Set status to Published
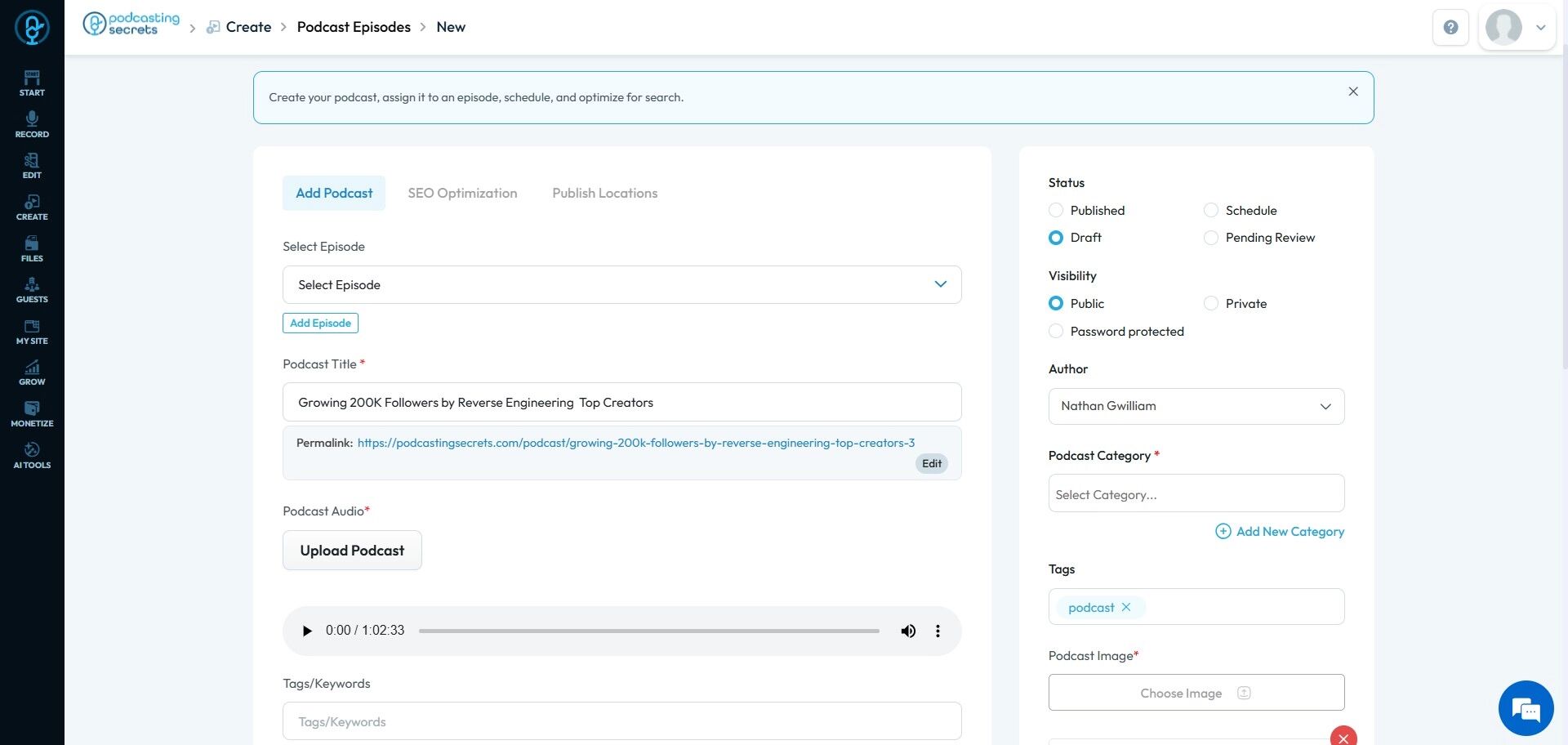The height and width of the screenshot is (745, 1568). pyautogui.click(x=1056, y=210)
